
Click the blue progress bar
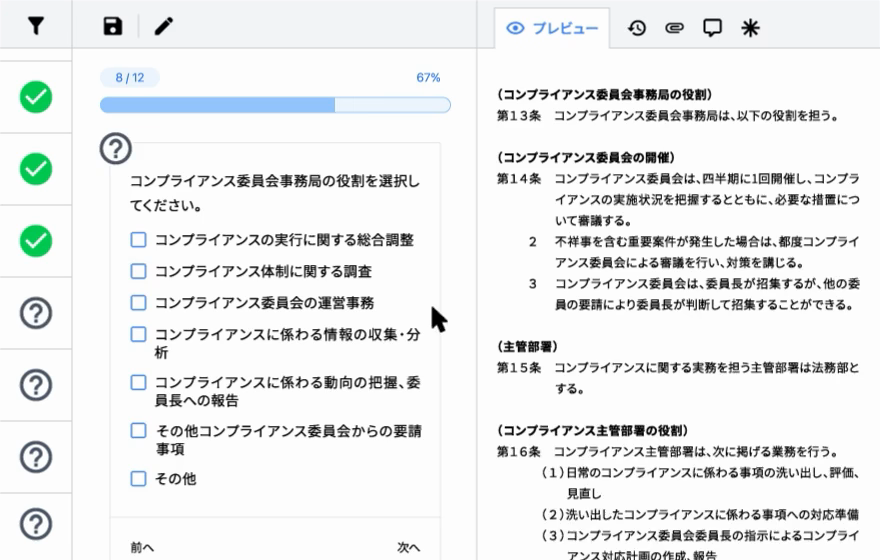point(274,105)
